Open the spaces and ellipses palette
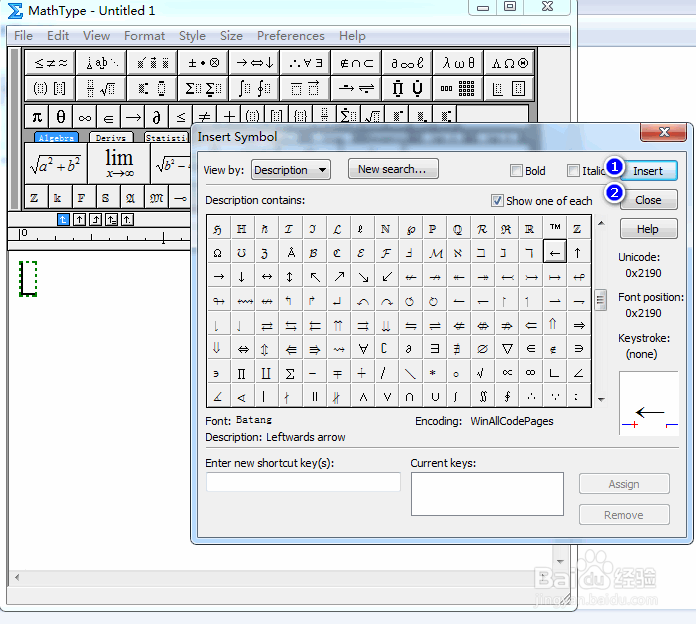The height and width of the screenshot is (624, 696). pyautogui.click(x=101, y=63)
